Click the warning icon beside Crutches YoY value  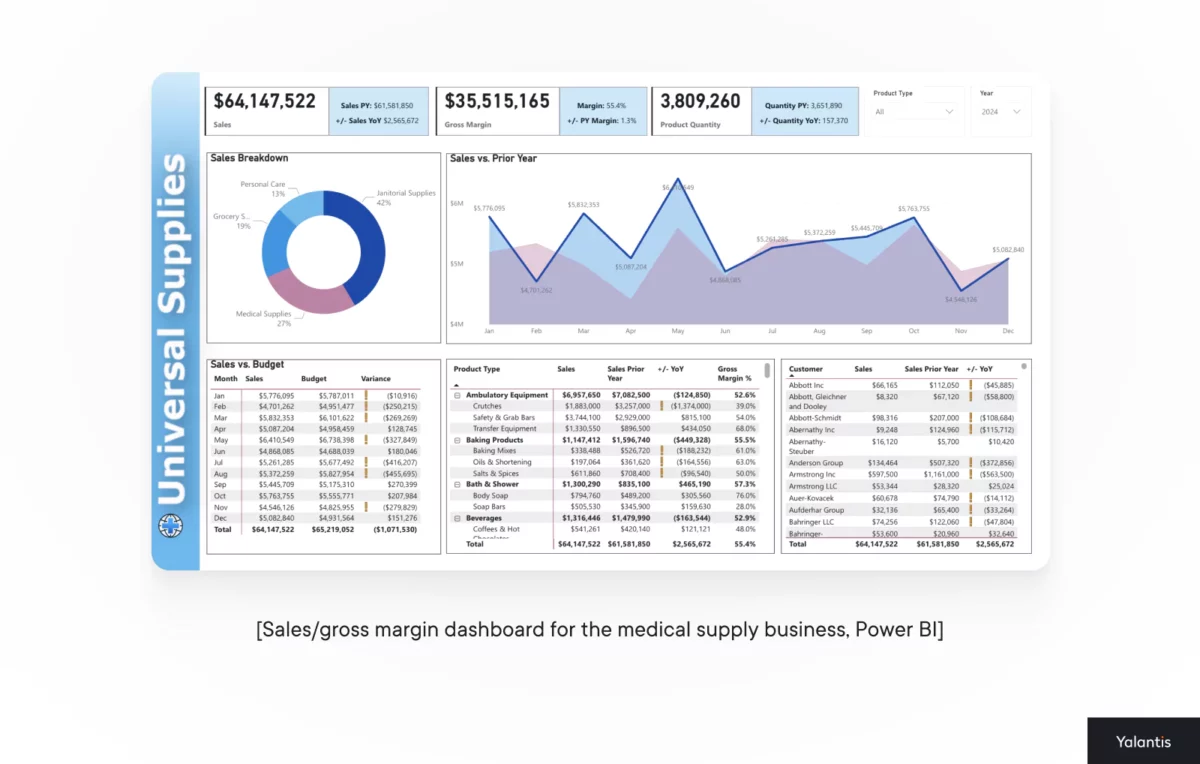pos(662,406)
